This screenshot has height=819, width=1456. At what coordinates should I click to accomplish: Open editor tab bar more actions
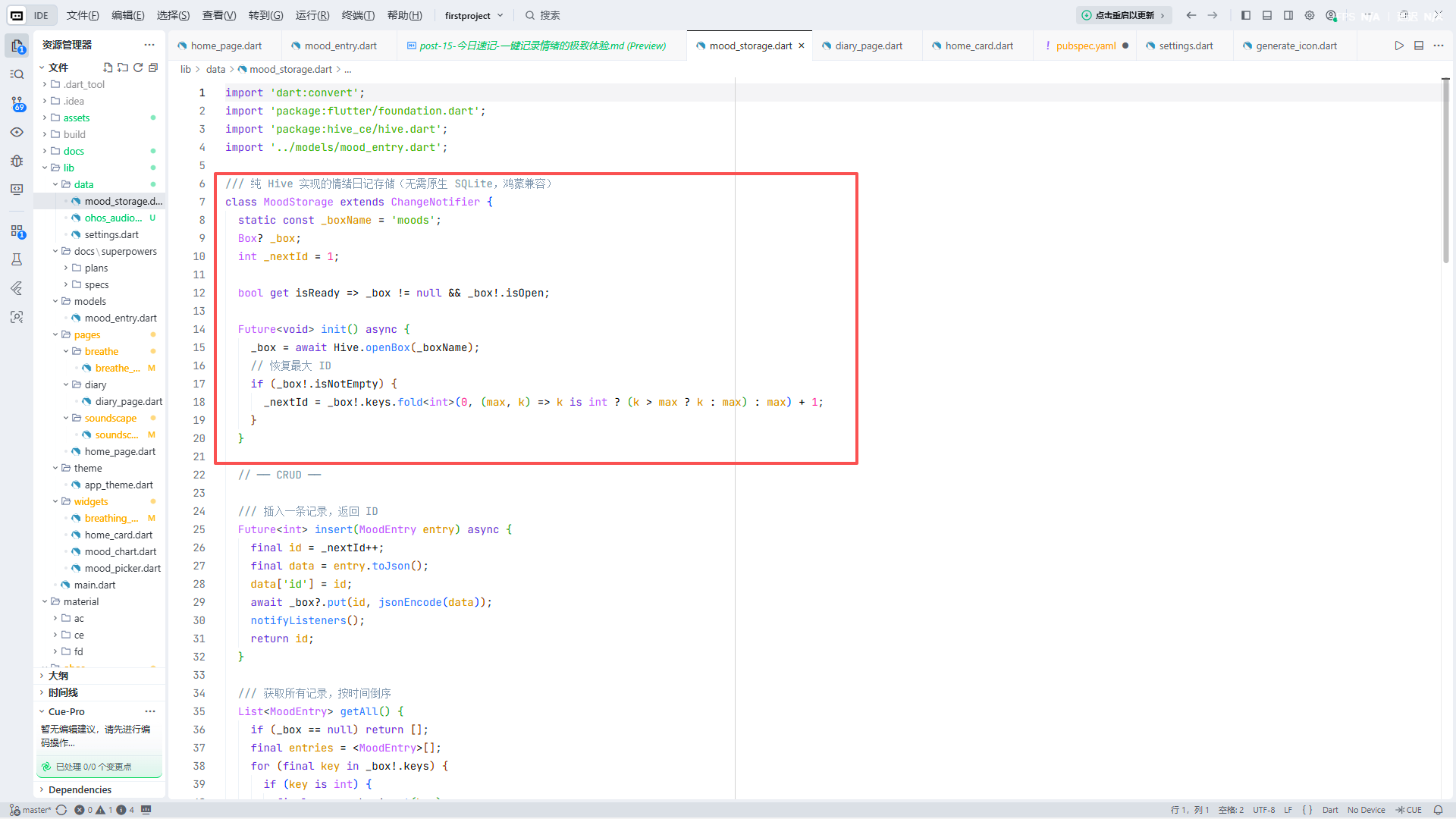[1439, 45]
